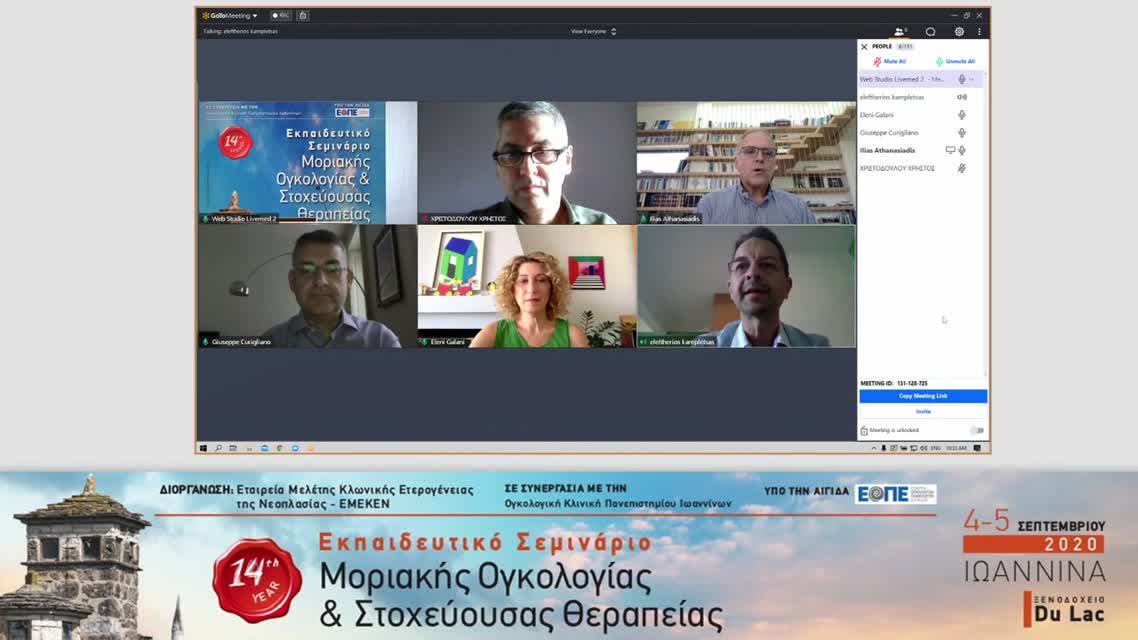Image resolution: width=1138 pixels, height=640 pixels.
Task: Click Giuseppe Curigliano's microphone icon
Action: coord(962,132)
